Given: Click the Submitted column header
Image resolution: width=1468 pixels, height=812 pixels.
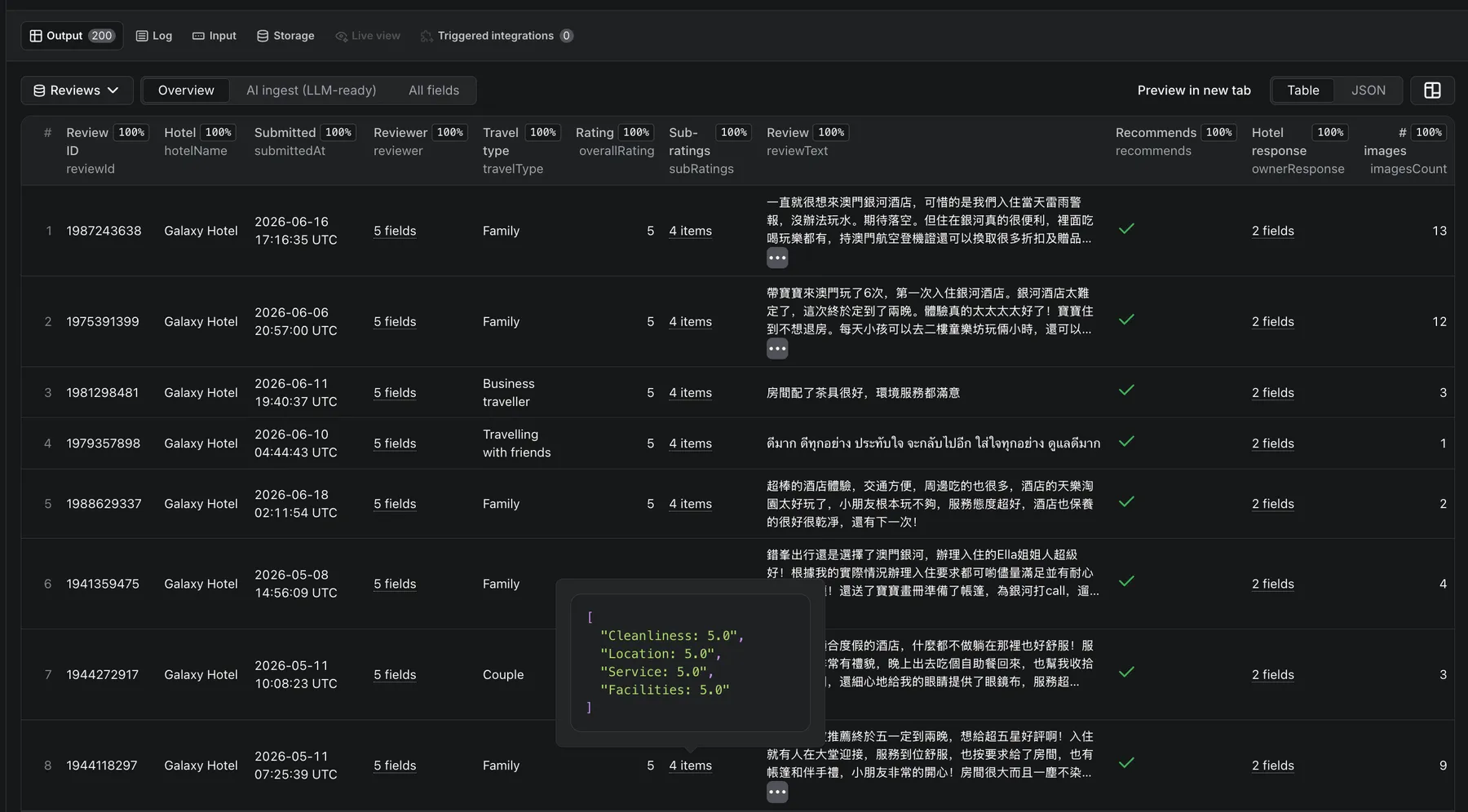Looking at the screenshot, I should [x=305, y=141].
